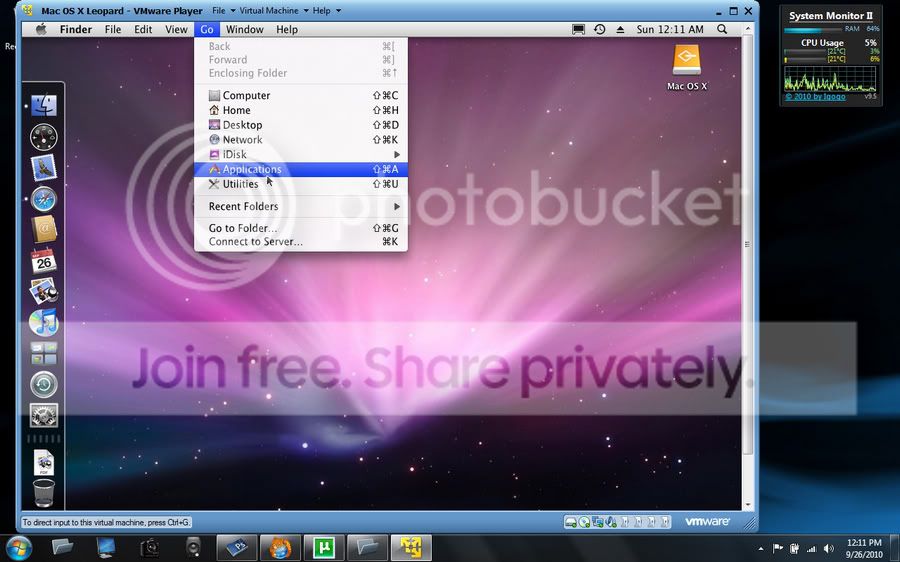Click Time Machine menu bar icon
The width and height of the screenshot is (900, 562).
[x=600, y=29]
